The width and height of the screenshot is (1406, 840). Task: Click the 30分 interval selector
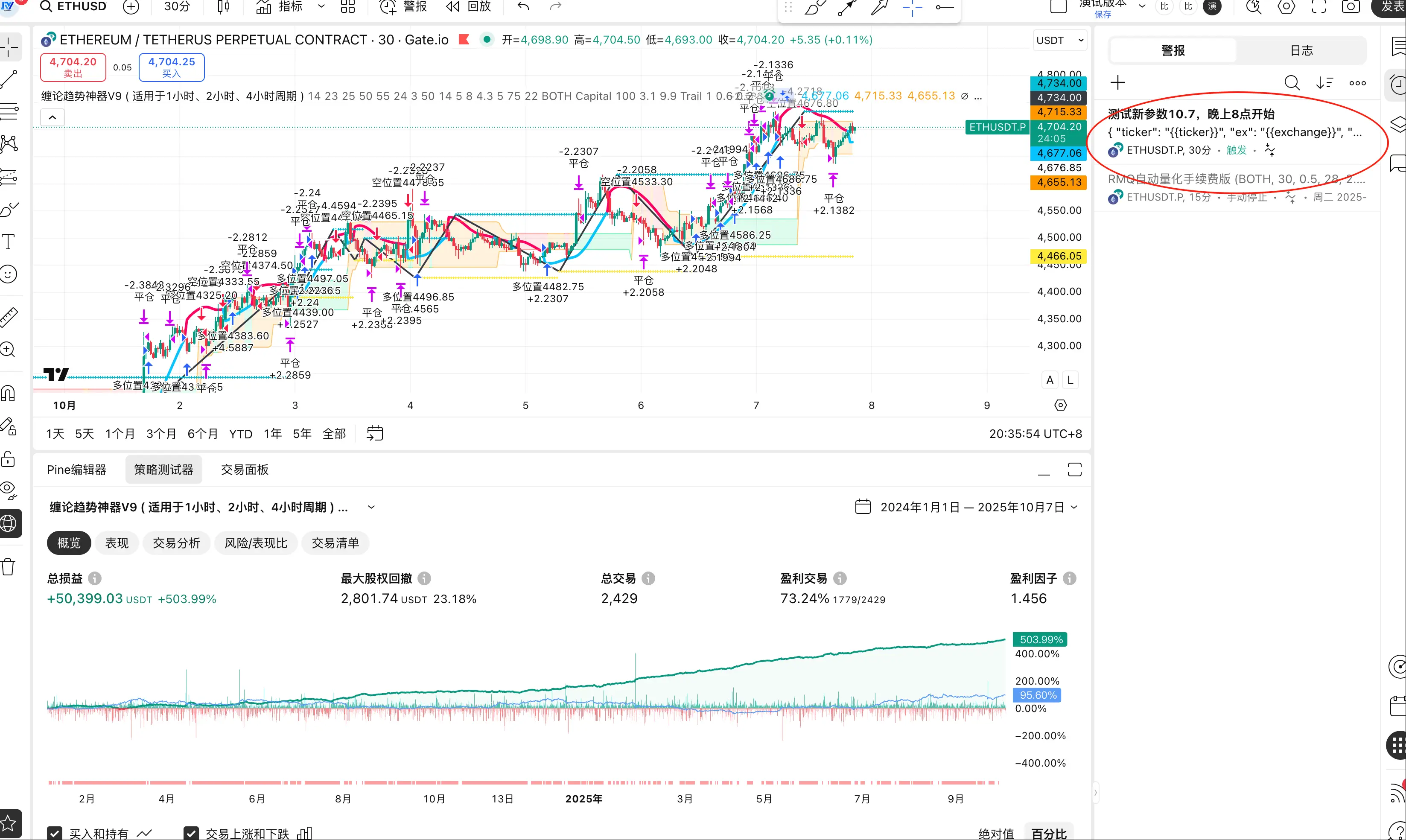coord(177,7)
